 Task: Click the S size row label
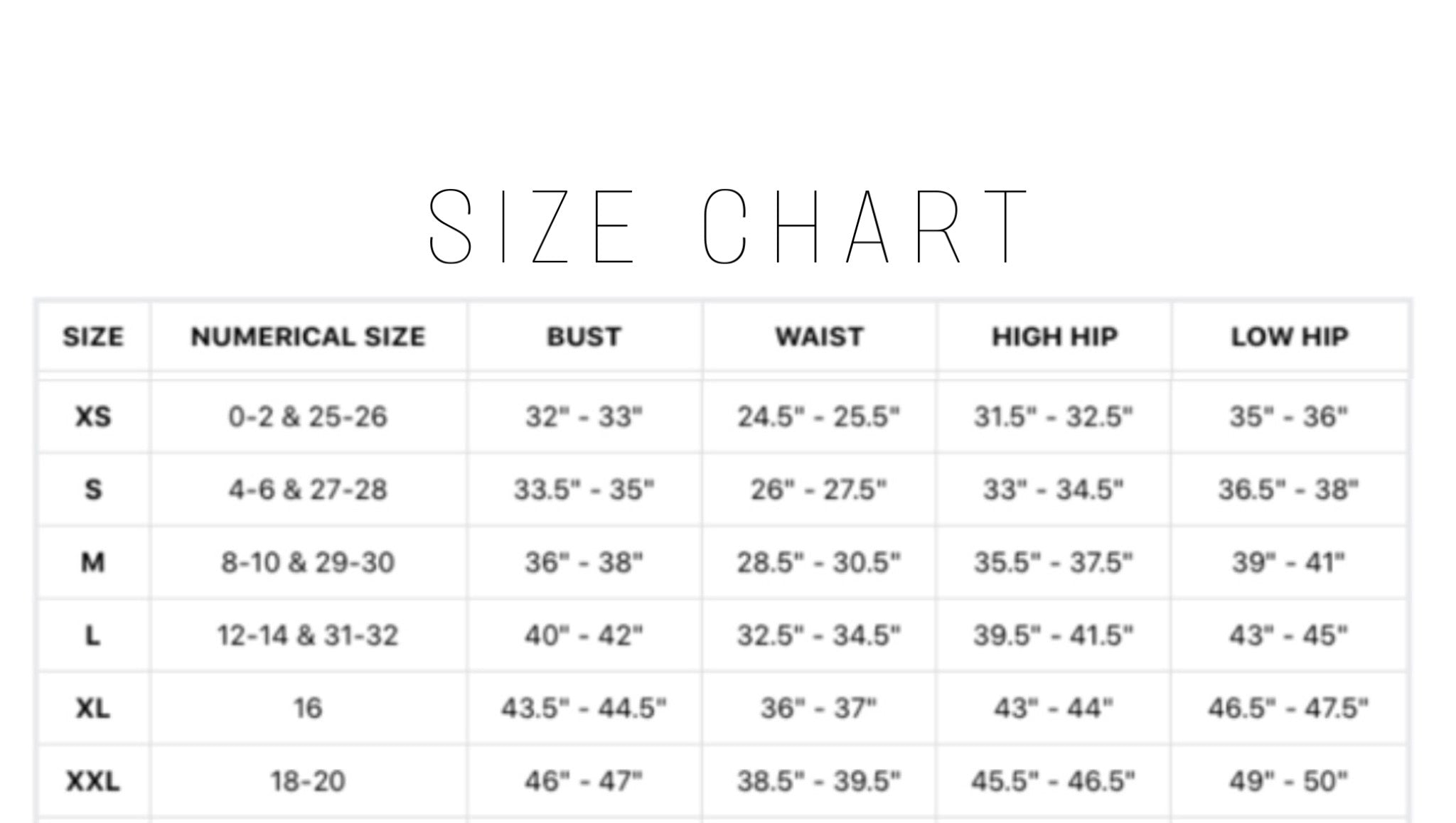pos(93,490)
